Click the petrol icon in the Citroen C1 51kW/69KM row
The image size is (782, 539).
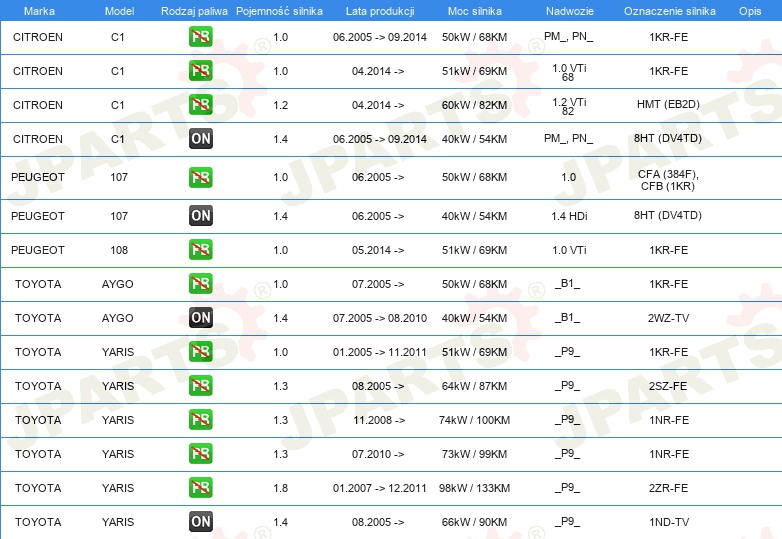click(200, 71)
